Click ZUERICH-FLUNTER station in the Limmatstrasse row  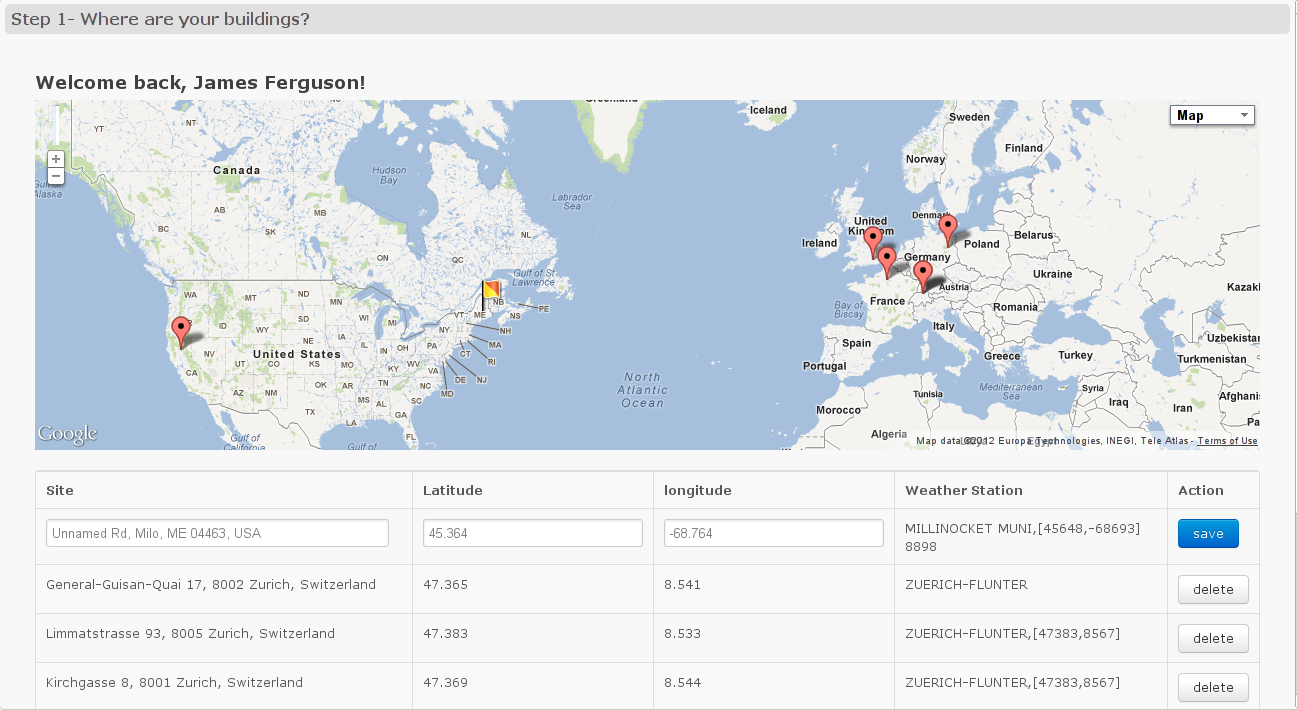click(x=1012, y=633)
